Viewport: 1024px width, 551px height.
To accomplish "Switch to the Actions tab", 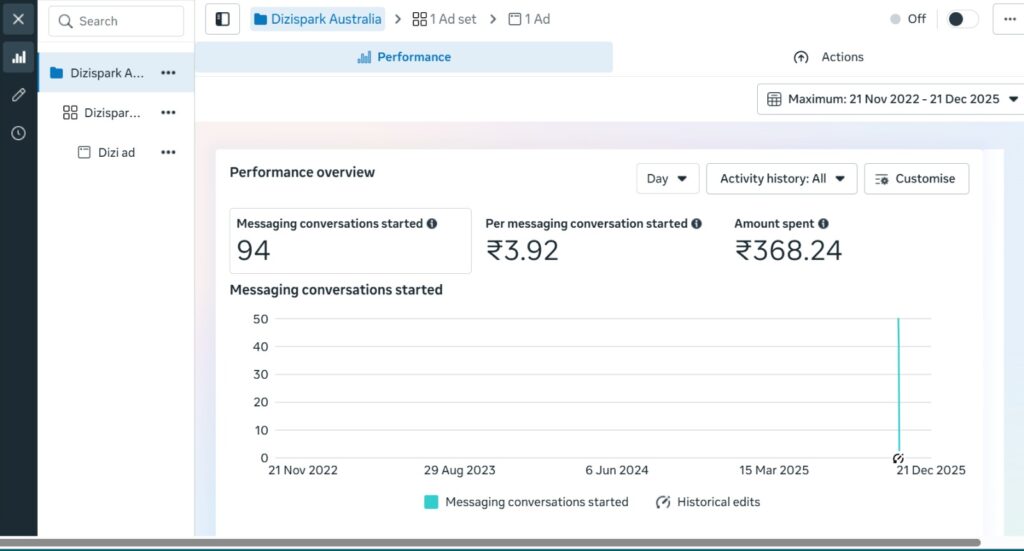I will 828,57.
